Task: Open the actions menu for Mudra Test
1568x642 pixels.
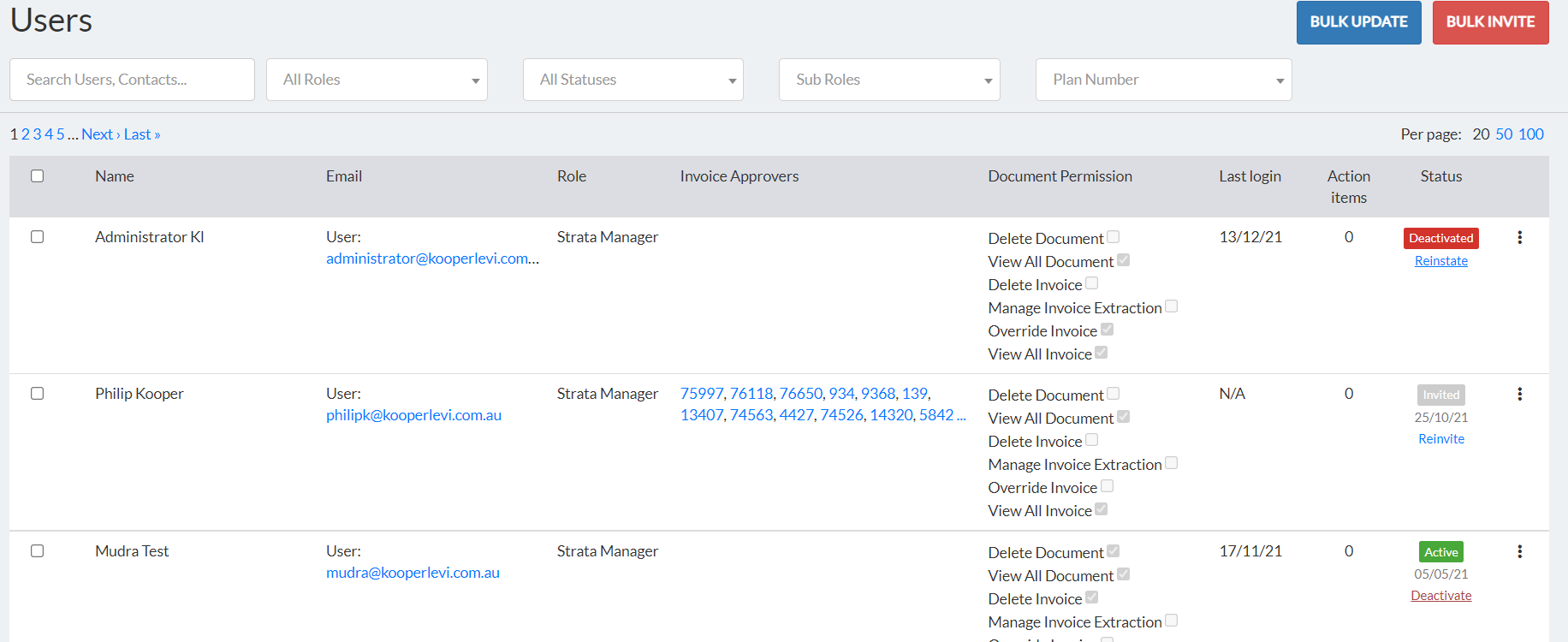Action: (1519, 552)
